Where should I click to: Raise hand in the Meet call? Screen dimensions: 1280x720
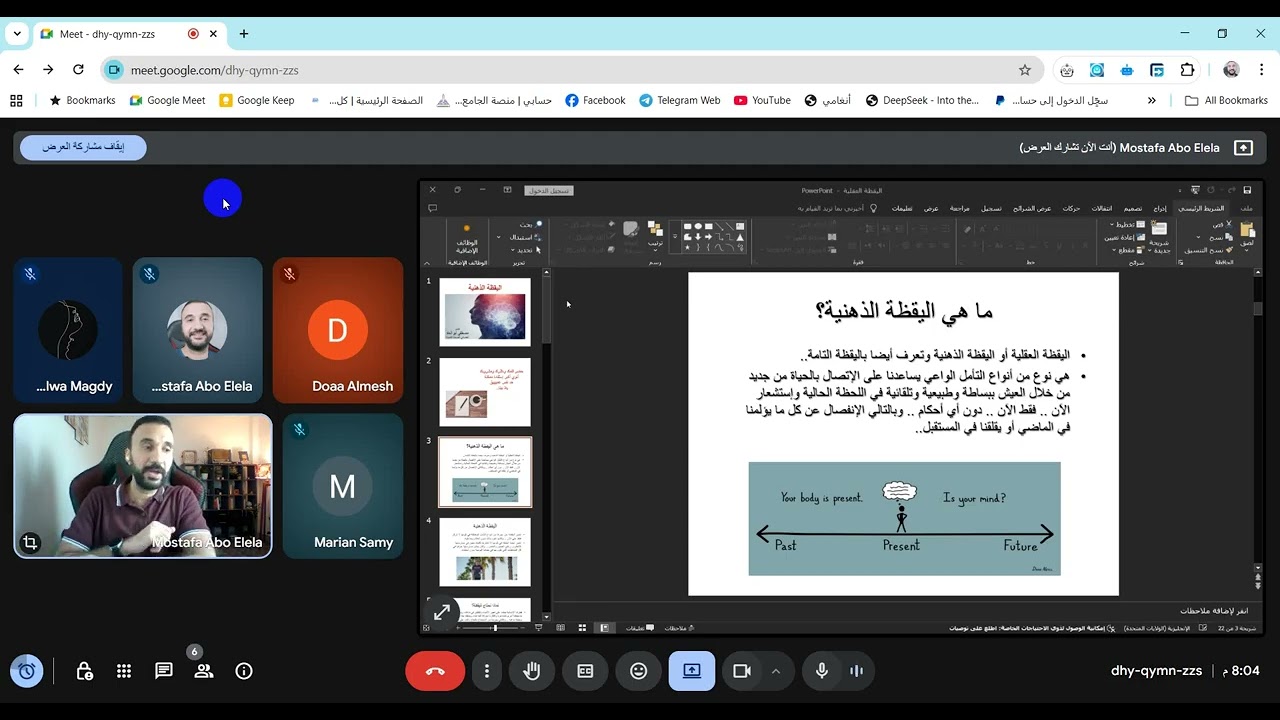click(x=532, y=671)
